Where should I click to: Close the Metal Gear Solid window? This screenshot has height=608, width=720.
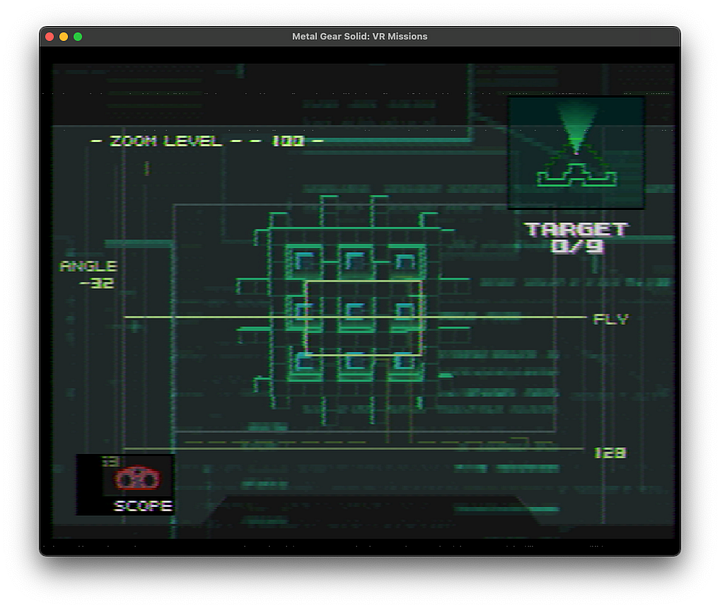click(x=50, y=37)
